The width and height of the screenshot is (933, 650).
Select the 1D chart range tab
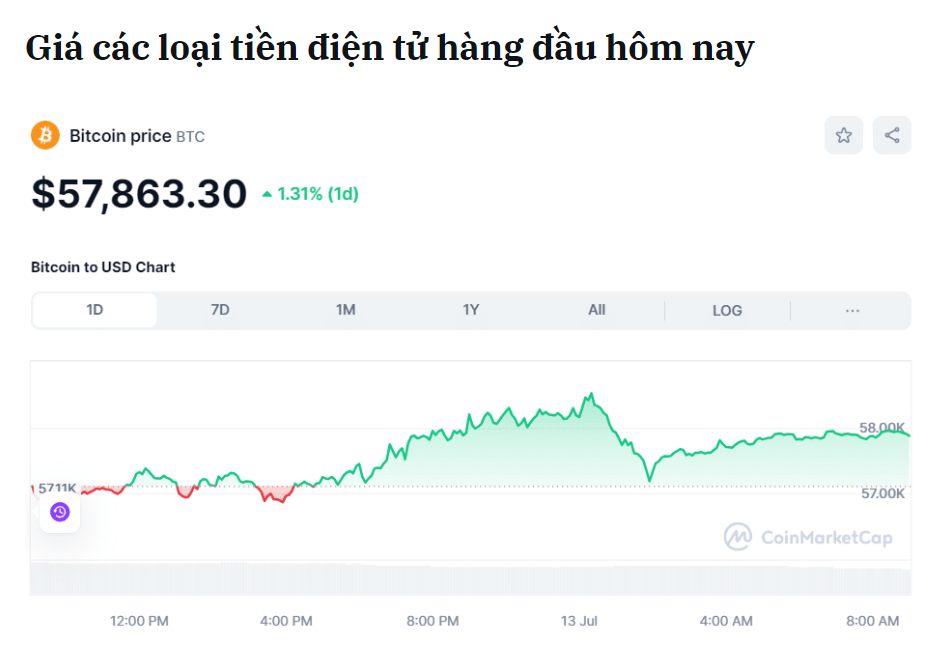(95, 310)
